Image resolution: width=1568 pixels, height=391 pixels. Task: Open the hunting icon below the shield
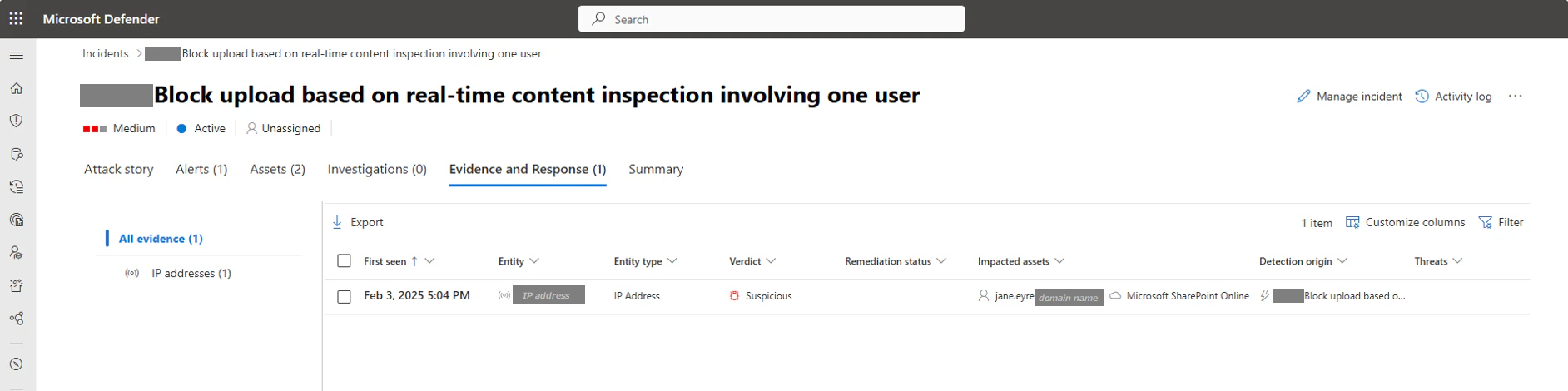(x=17, y=154)
